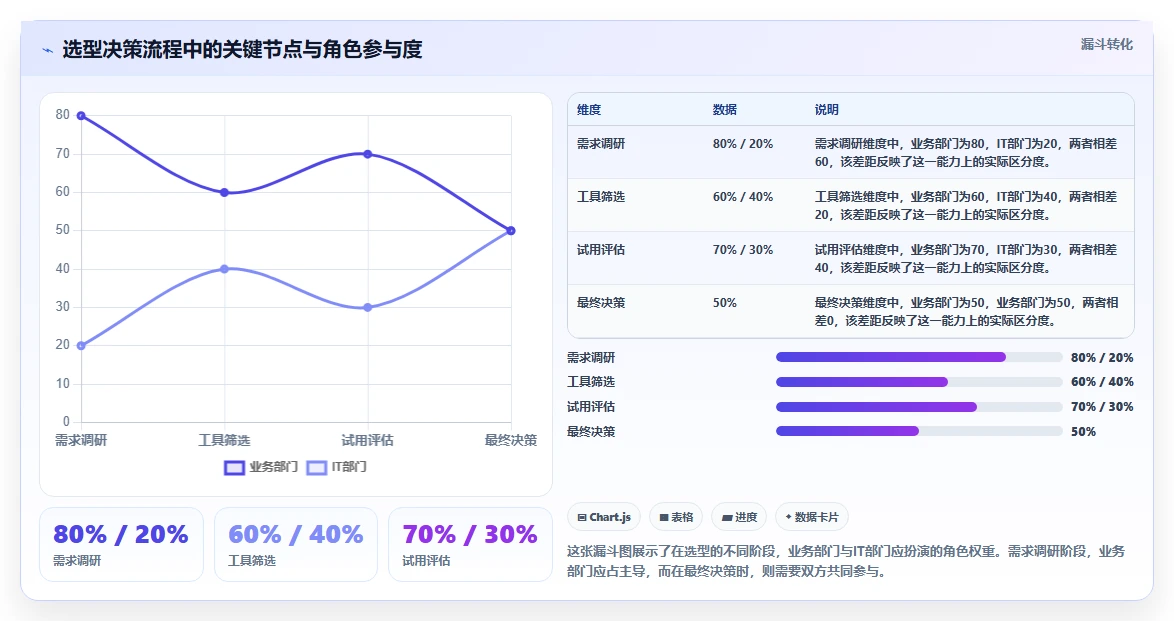Click IT部门 data point at 需求调研 (20)
Screen dimensions: 1174x621
(81, 345)
